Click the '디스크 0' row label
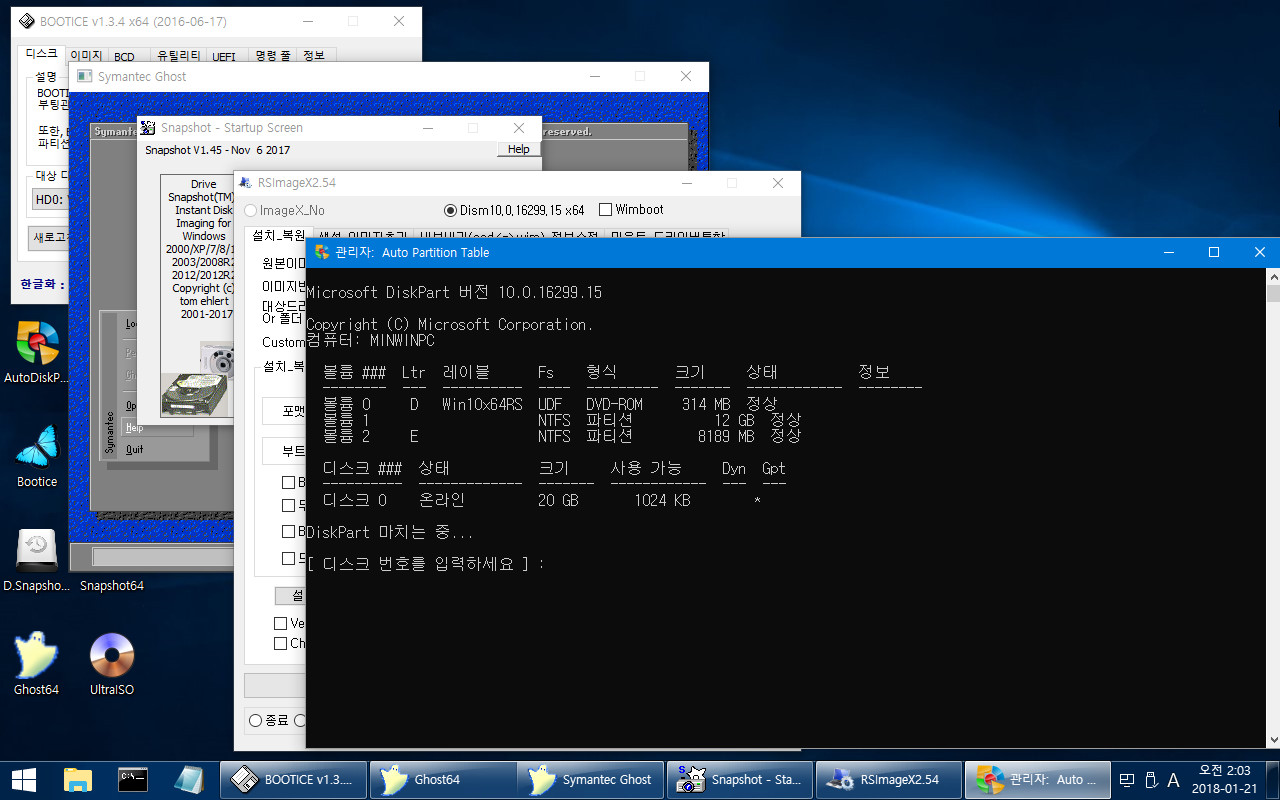Image resolution: width=1280 pixels, height=800 pixels. click(355, 500)
